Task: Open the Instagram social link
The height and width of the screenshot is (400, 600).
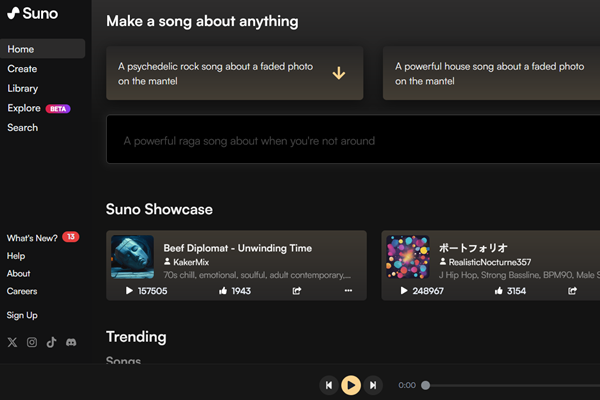Action: (x=32, y=342)
